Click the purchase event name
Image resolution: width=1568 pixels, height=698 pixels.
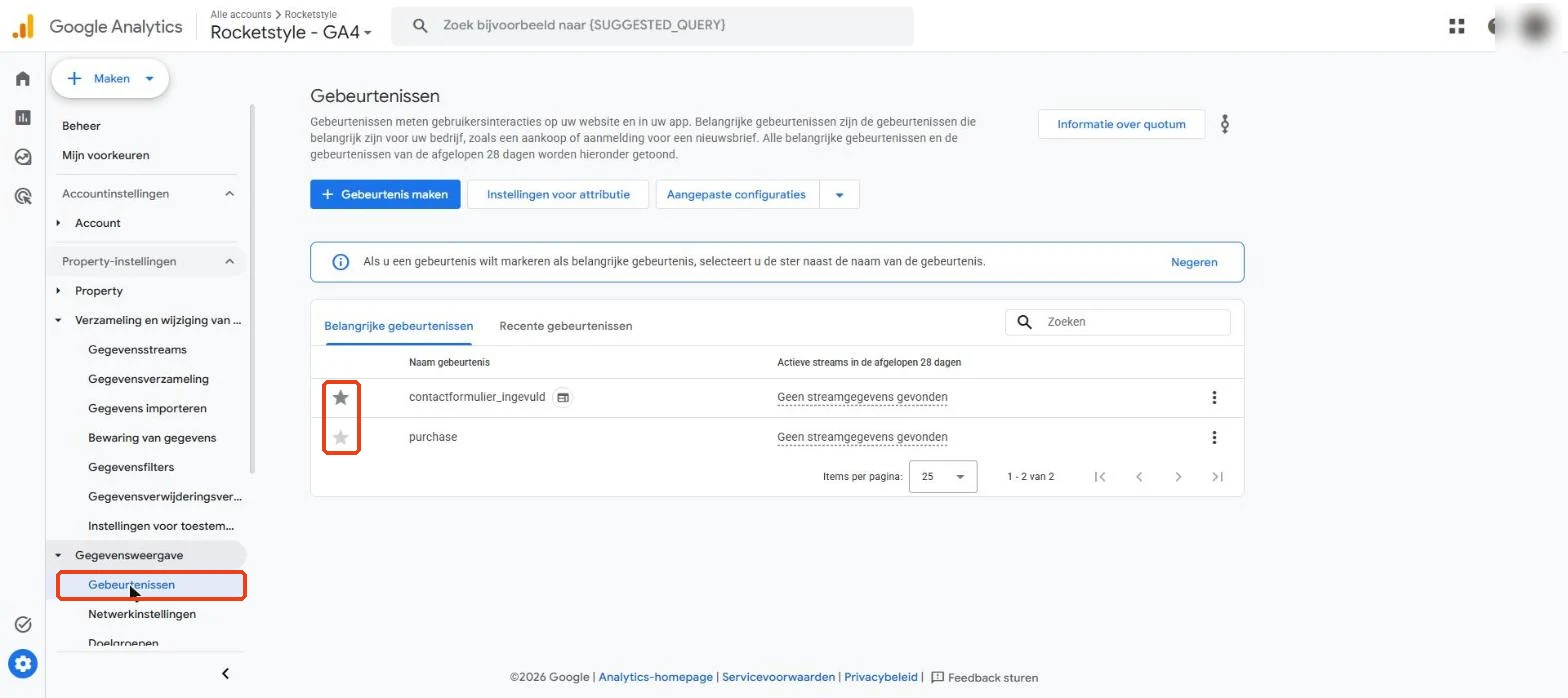pos(433,437)
